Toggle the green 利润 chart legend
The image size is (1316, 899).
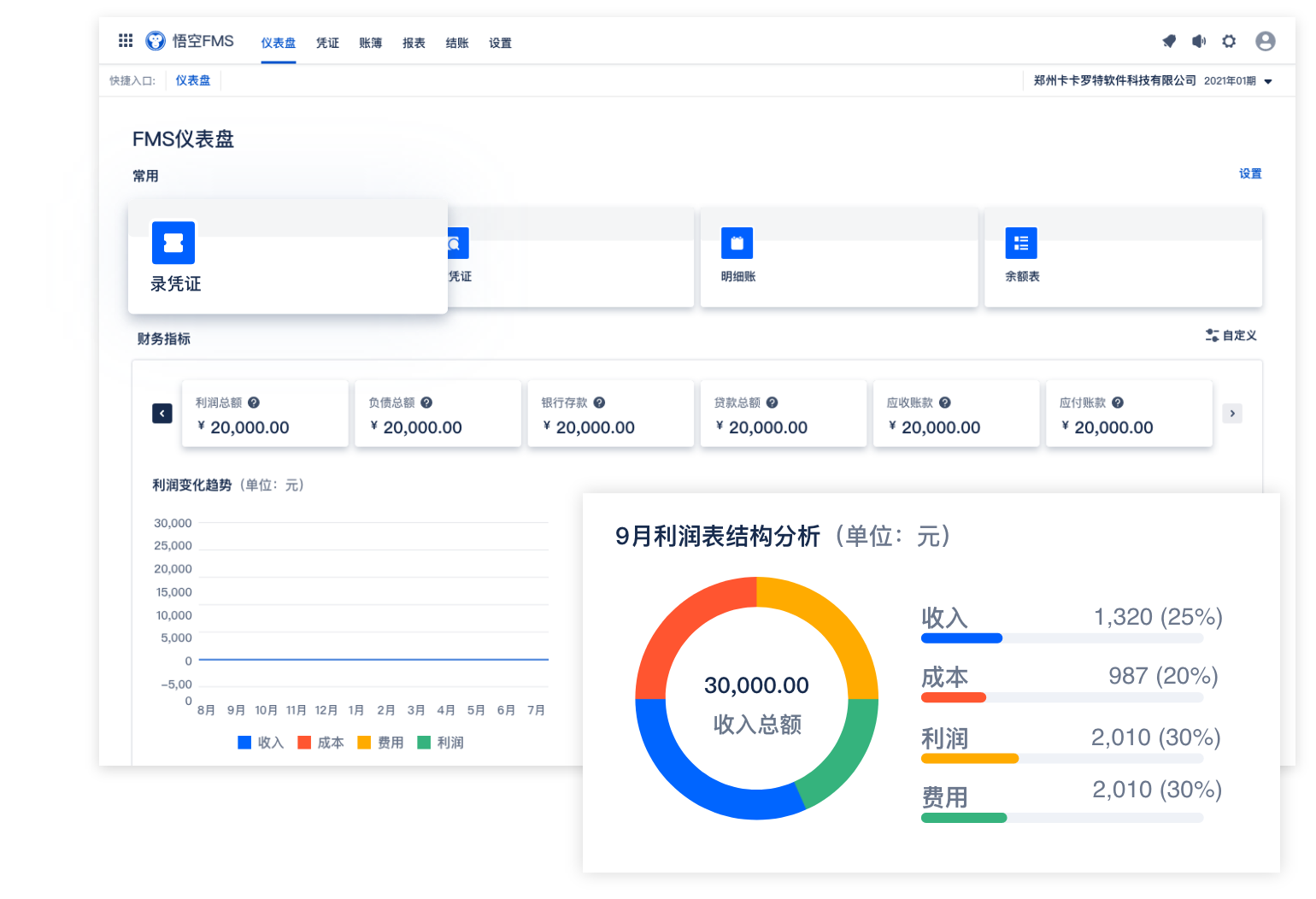tap(440, 743)
